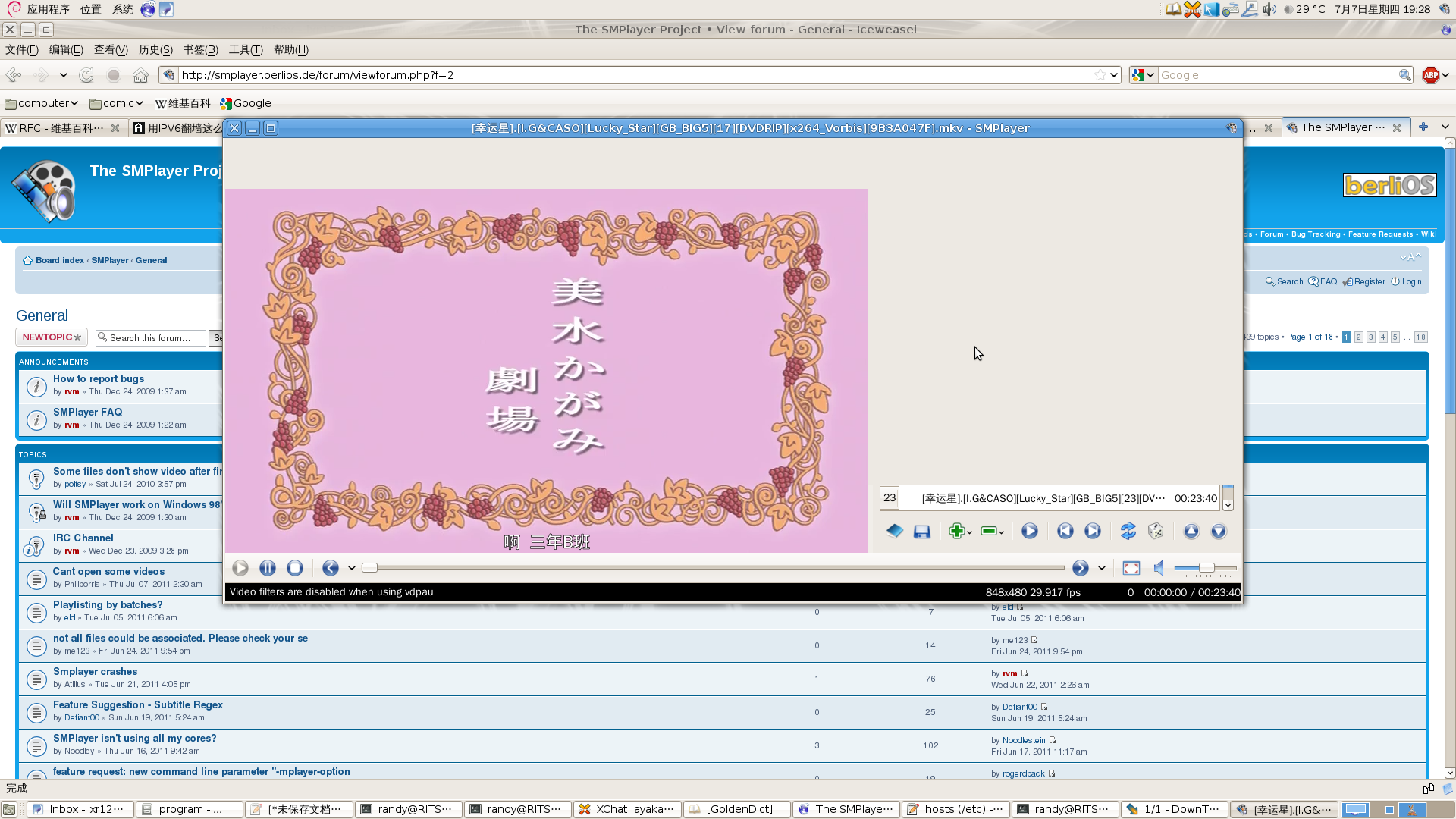
Task: Click the Play button in SMPlayer controls
Action: click(x=240, y=568)
